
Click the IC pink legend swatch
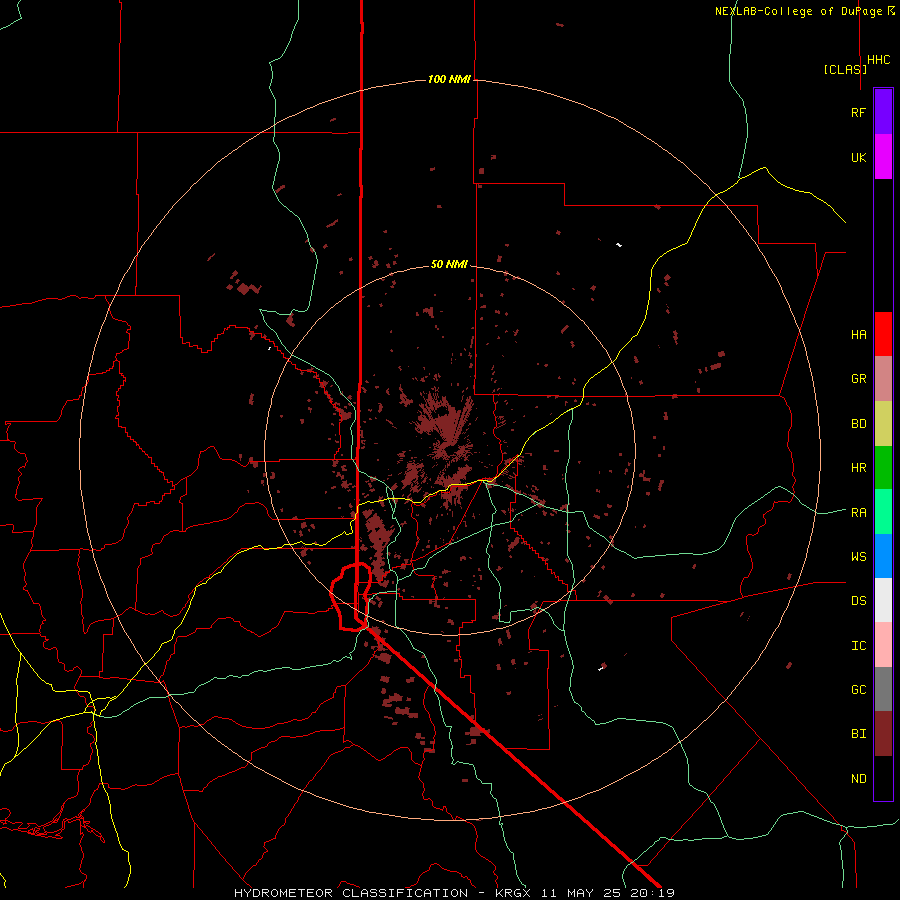883,645
